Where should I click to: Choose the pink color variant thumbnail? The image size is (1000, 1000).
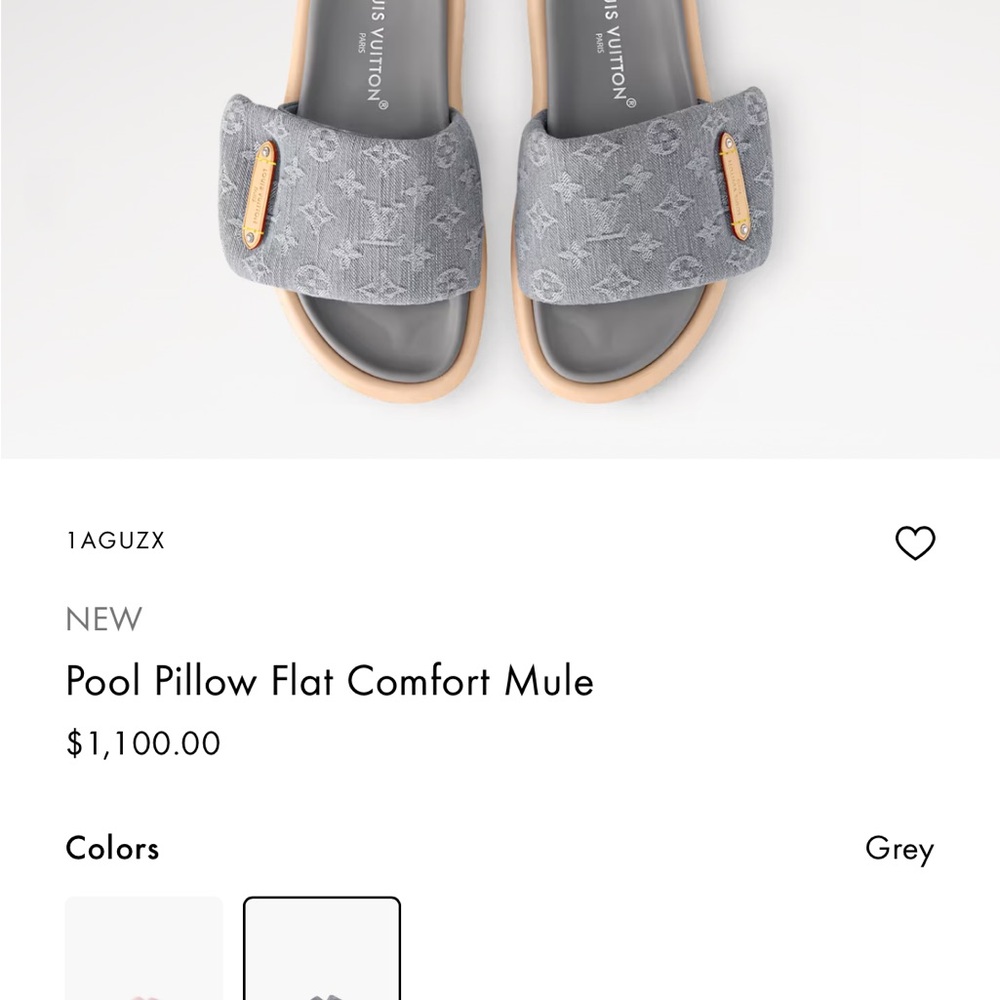pyautogui.click(x=143, y=950)
